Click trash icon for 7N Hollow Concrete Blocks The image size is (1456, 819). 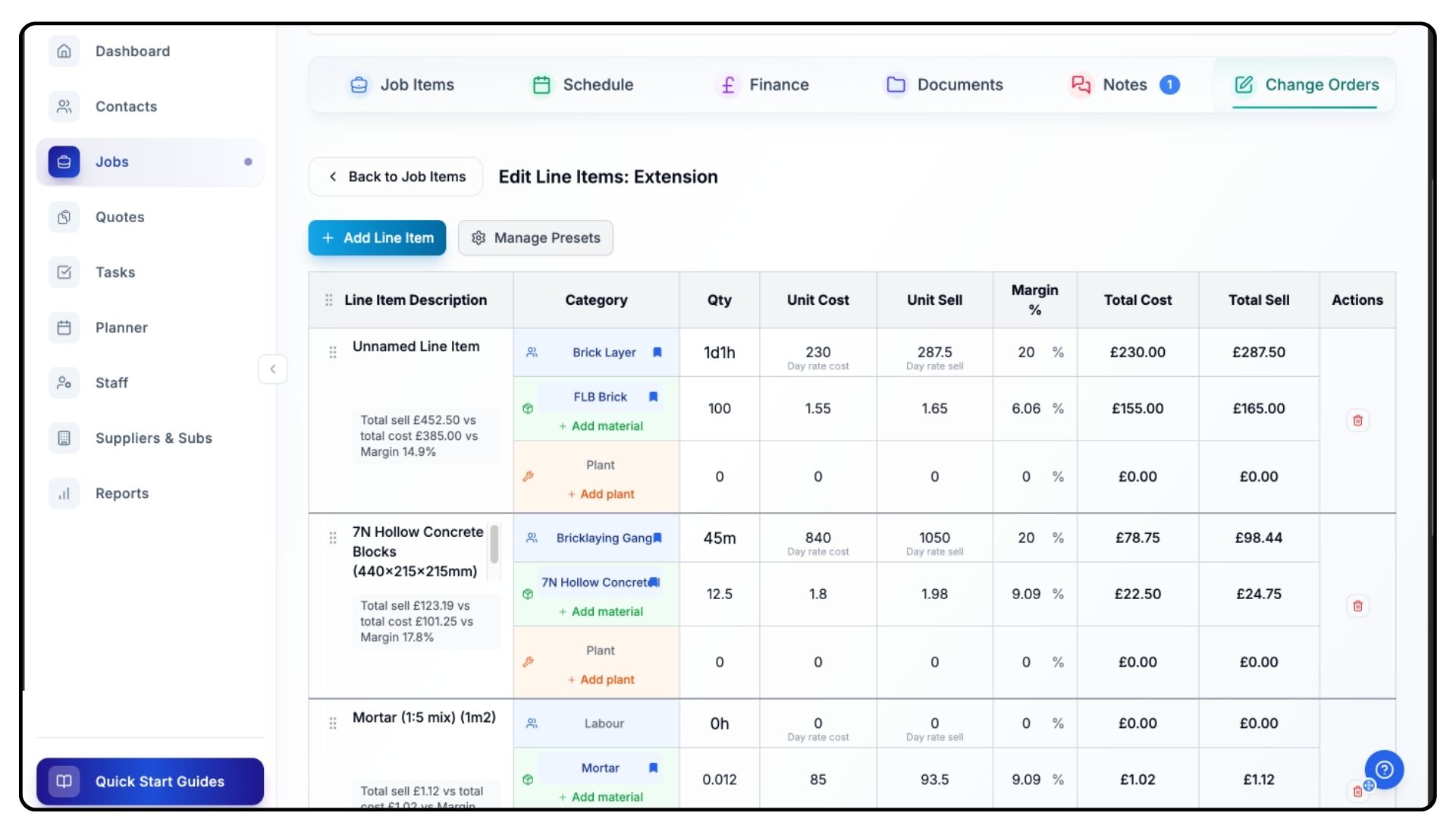pyautogui.click(x=1357, y=606)
